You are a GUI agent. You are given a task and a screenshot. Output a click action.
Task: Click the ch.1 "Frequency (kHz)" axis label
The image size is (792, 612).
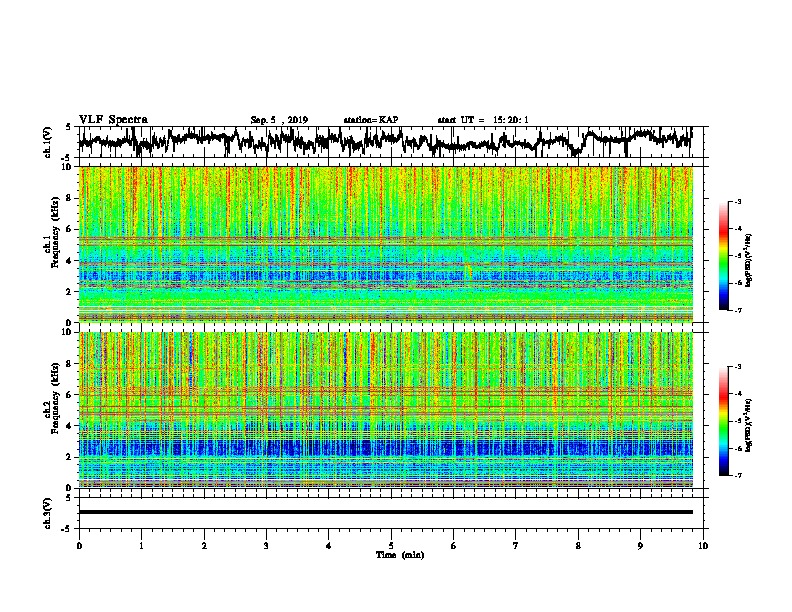[x=54, y=233]
